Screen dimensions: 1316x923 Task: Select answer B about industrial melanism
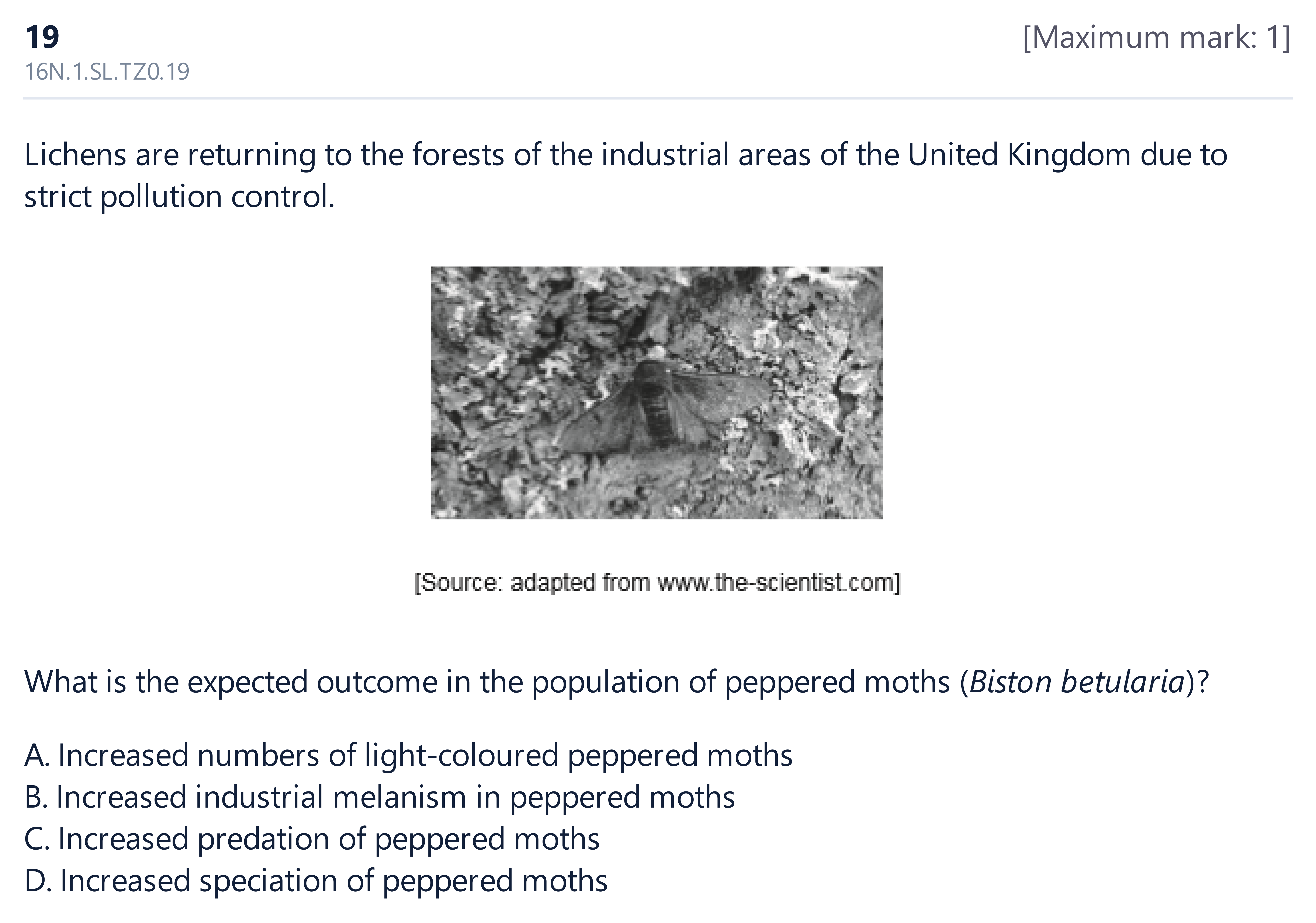[x=380, y=797]
